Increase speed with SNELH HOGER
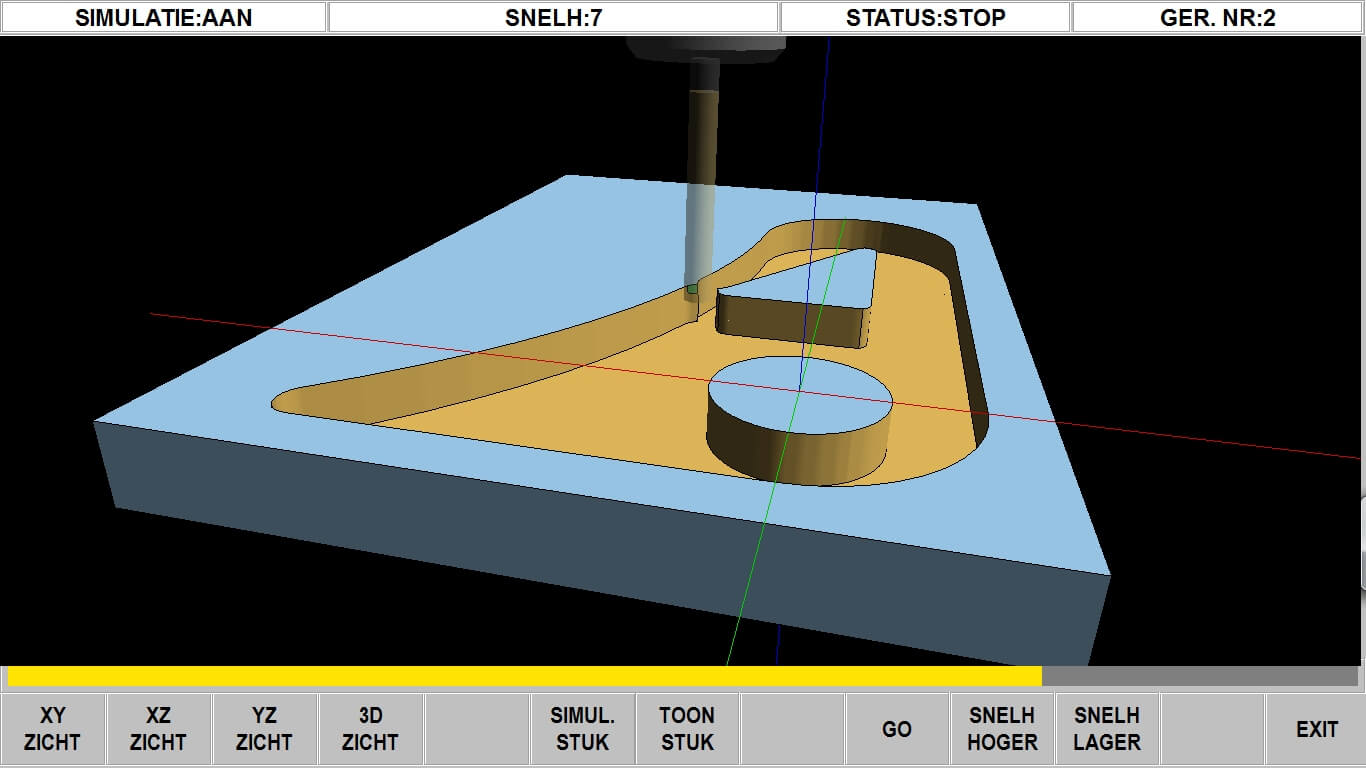This screenshot has width=1366, height=768. pos(1002,729)
